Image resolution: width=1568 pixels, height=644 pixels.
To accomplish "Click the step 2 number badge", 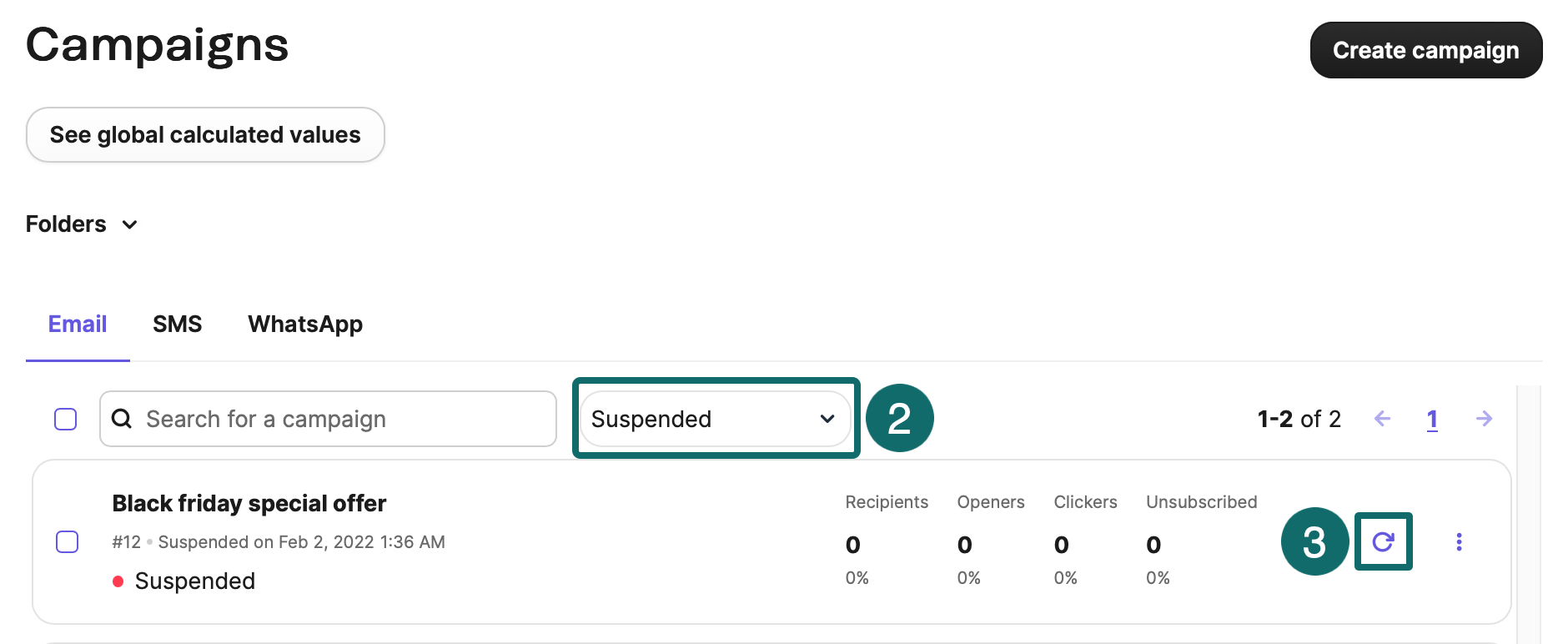I will click(x=899, y=418).
